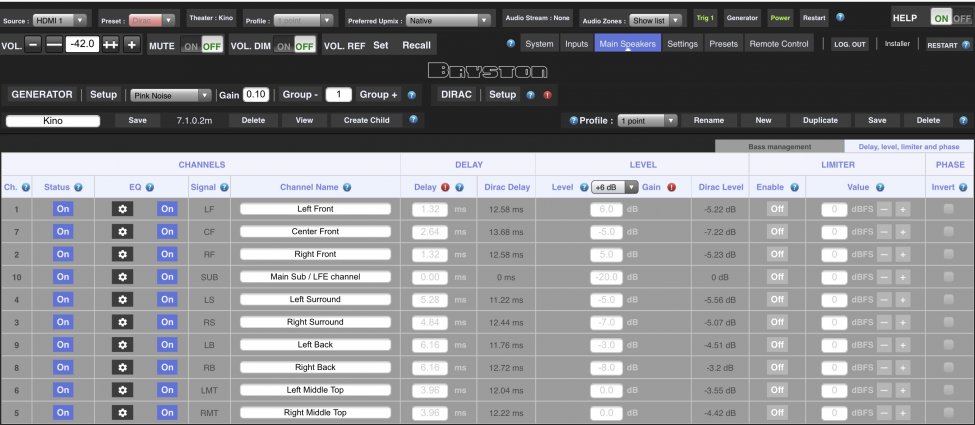Click red warning icon next to Gain header

point(672,187)
